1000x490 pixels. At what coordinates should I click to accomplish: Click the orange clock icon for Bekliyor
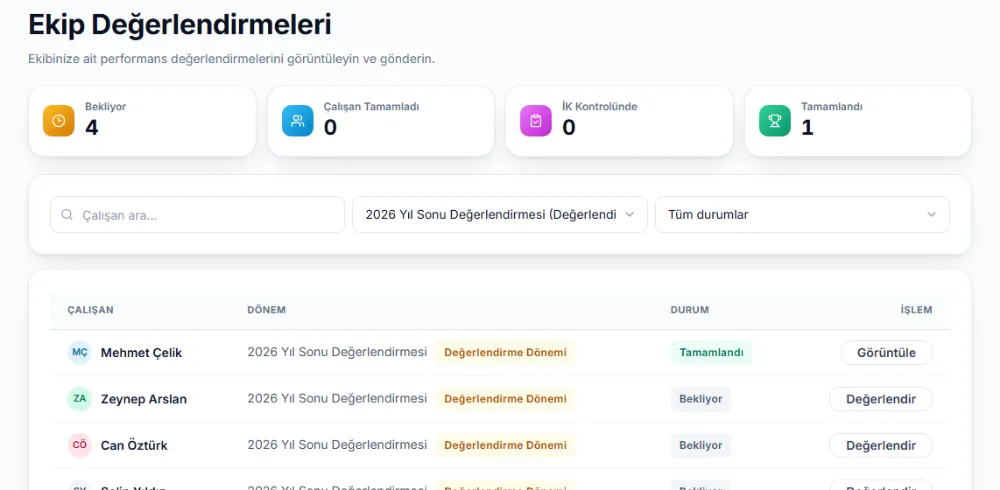tap(59, 121)
